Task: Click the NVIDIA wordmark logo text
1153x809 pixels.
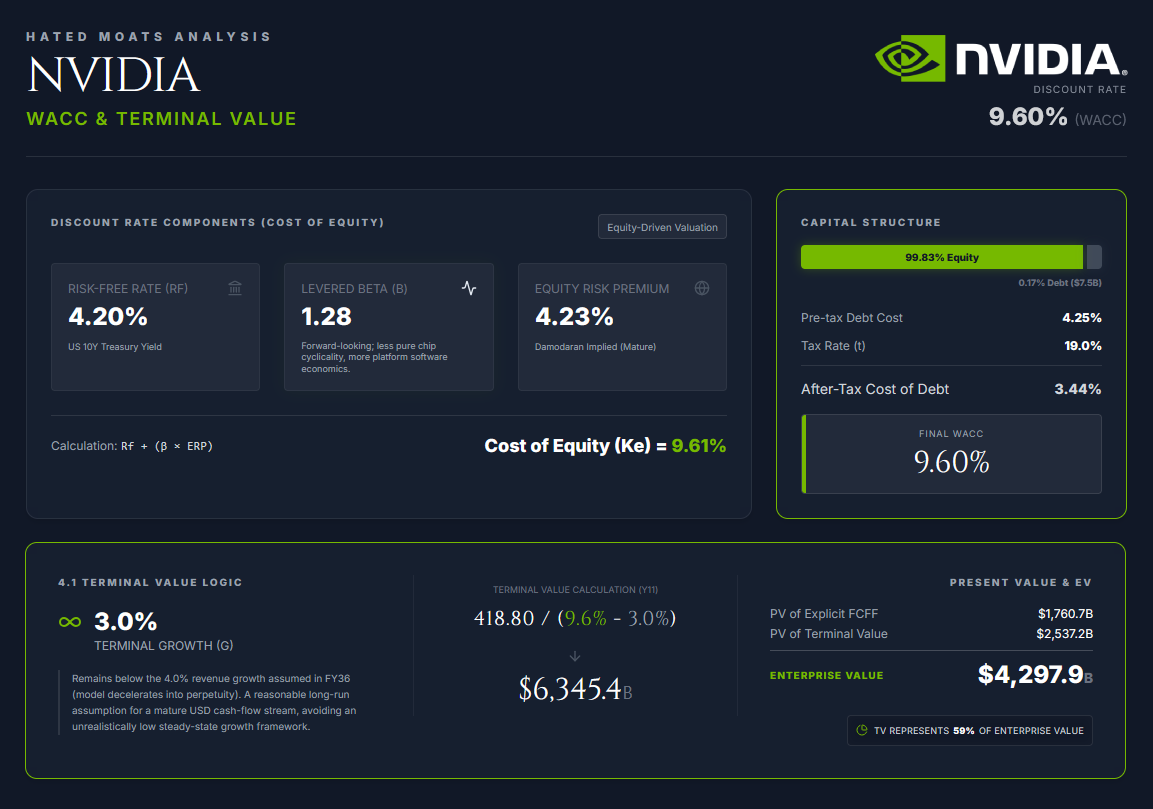Action: pyautogui.click(x=1041, y=60)
